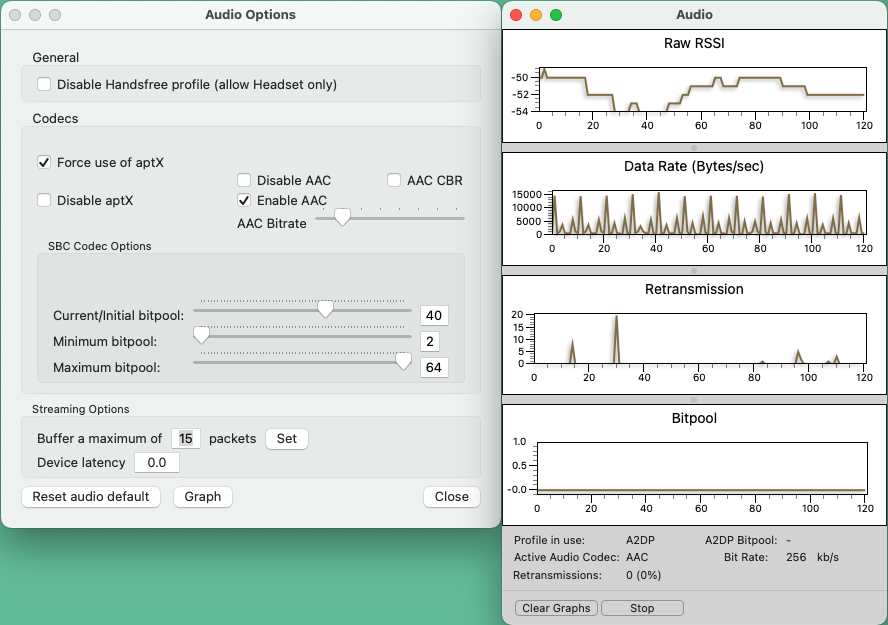Click the "packets" label

(233, 439)
